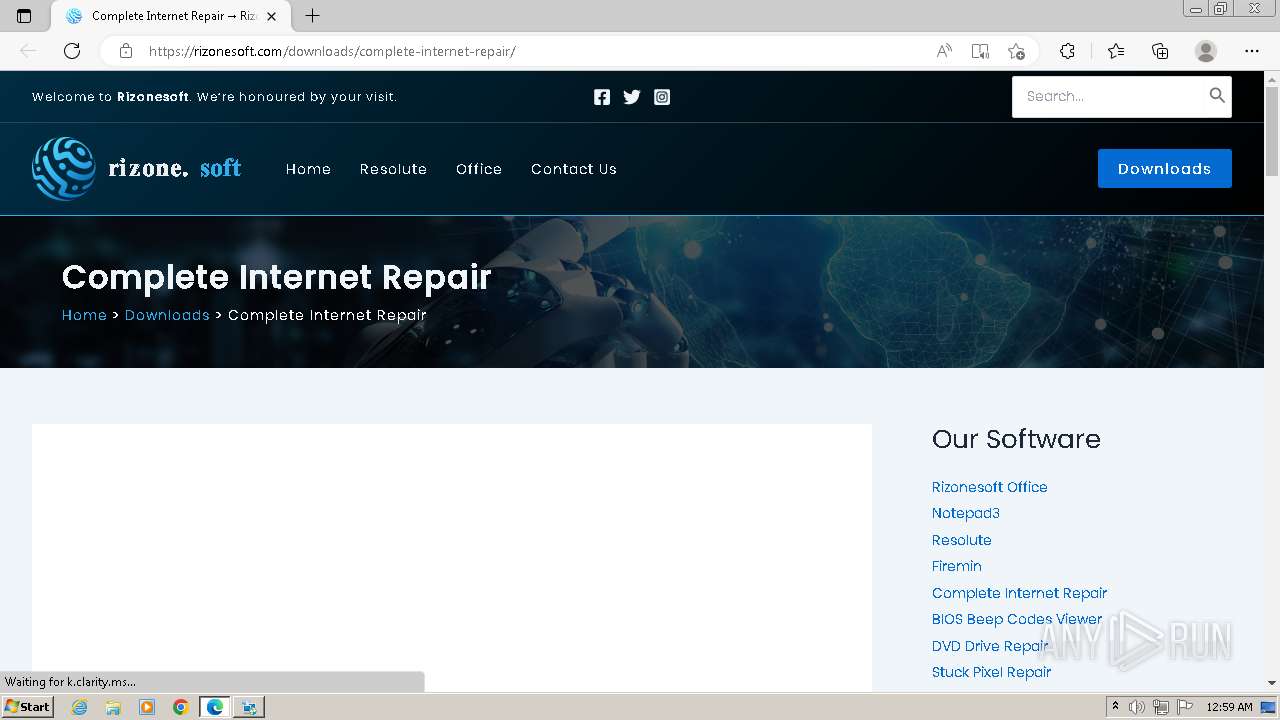Open Edge Settings and more menu
This screenshot has height=720, width=1280.
(1252, 51)
